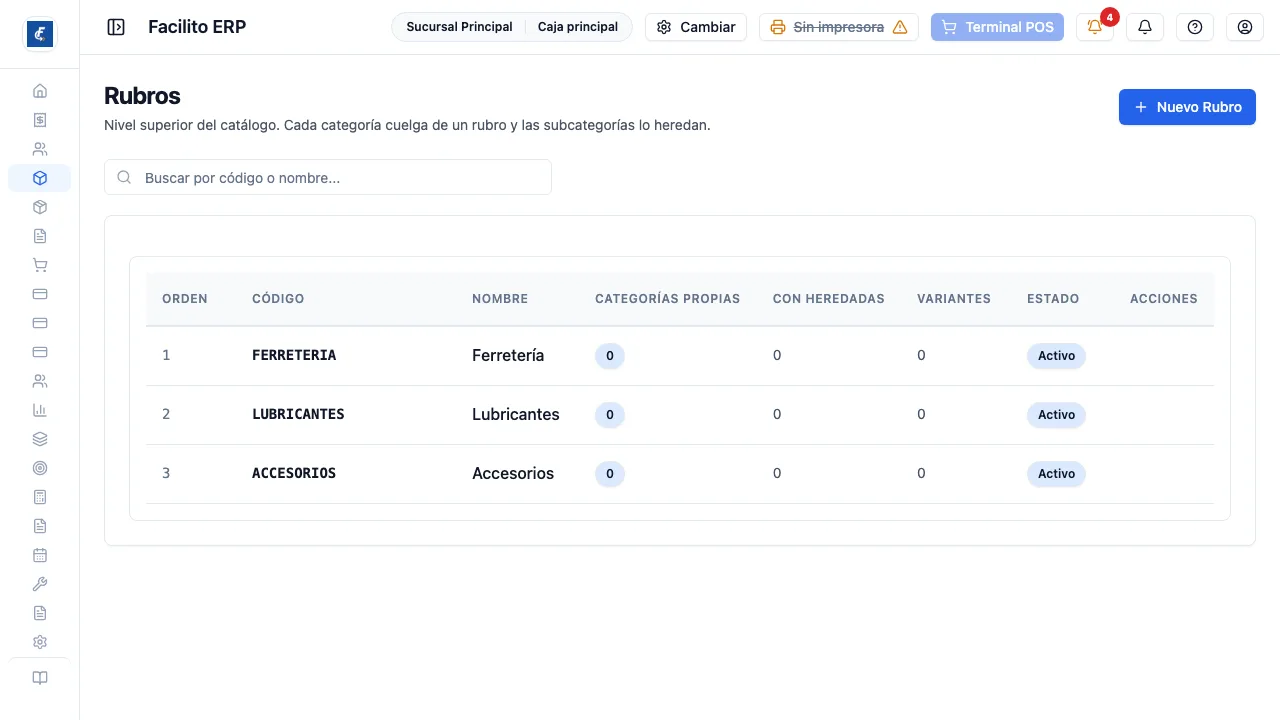Open the stacked layers icon in sidebar
Image resolution: width=1280 pixels, height=720 pixels.
pos(40,439)
